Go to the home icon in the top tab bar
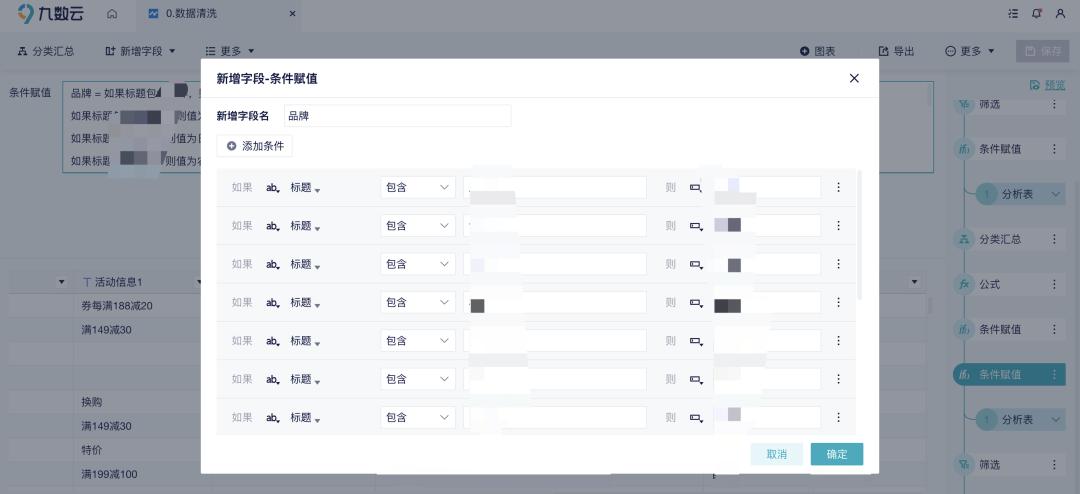1080x494 pixels. click(112, 14)
